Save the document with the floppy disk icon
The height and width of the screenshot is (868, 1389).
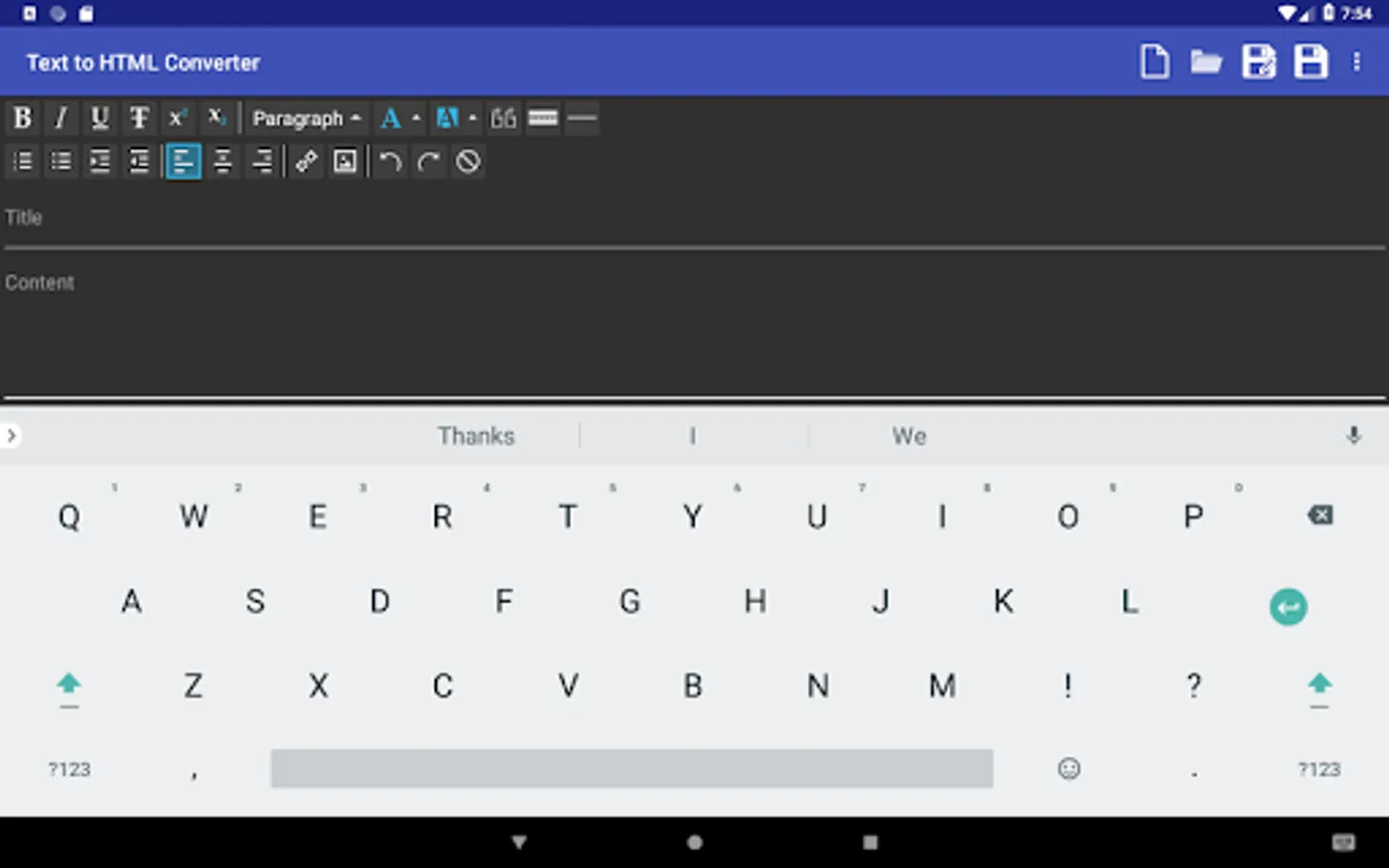tap(1311, 62)
